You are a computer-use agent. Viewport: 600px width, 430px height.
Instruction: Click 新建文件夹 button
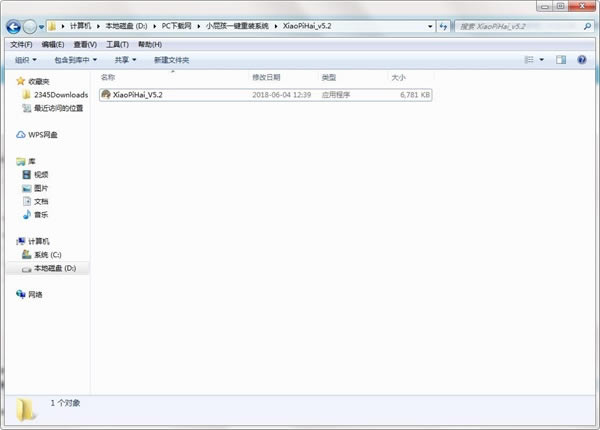click(171, 60)
